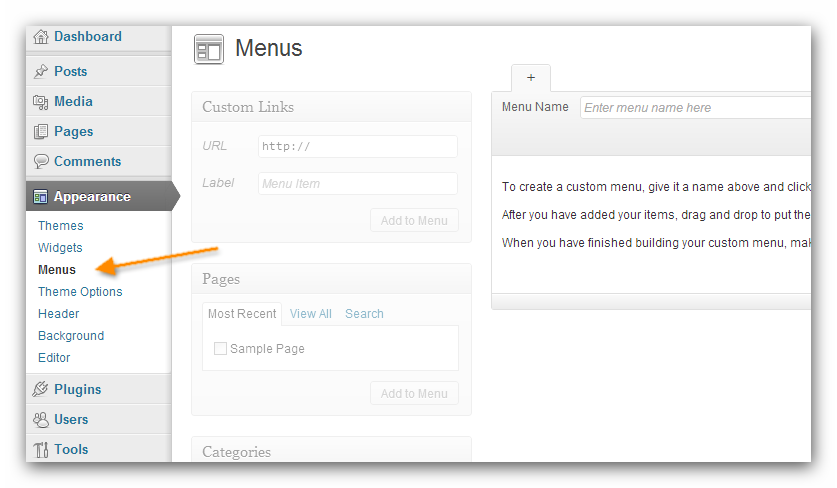Viewport: 837px width, 488px height.
Task: Open the Comments menu label
Action: (x=88, y=161)
